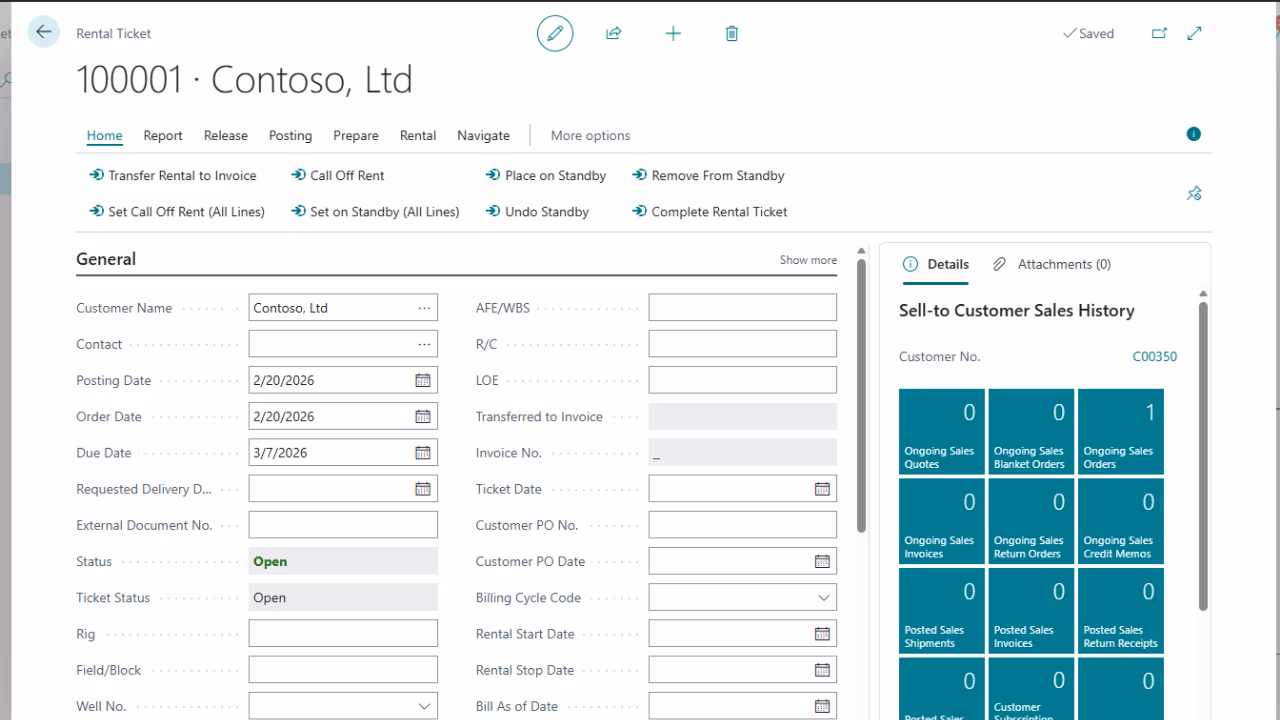This screenshot has width=1280, height=720.
Task: Open the Order Date calendar picker
Action: 423,416
